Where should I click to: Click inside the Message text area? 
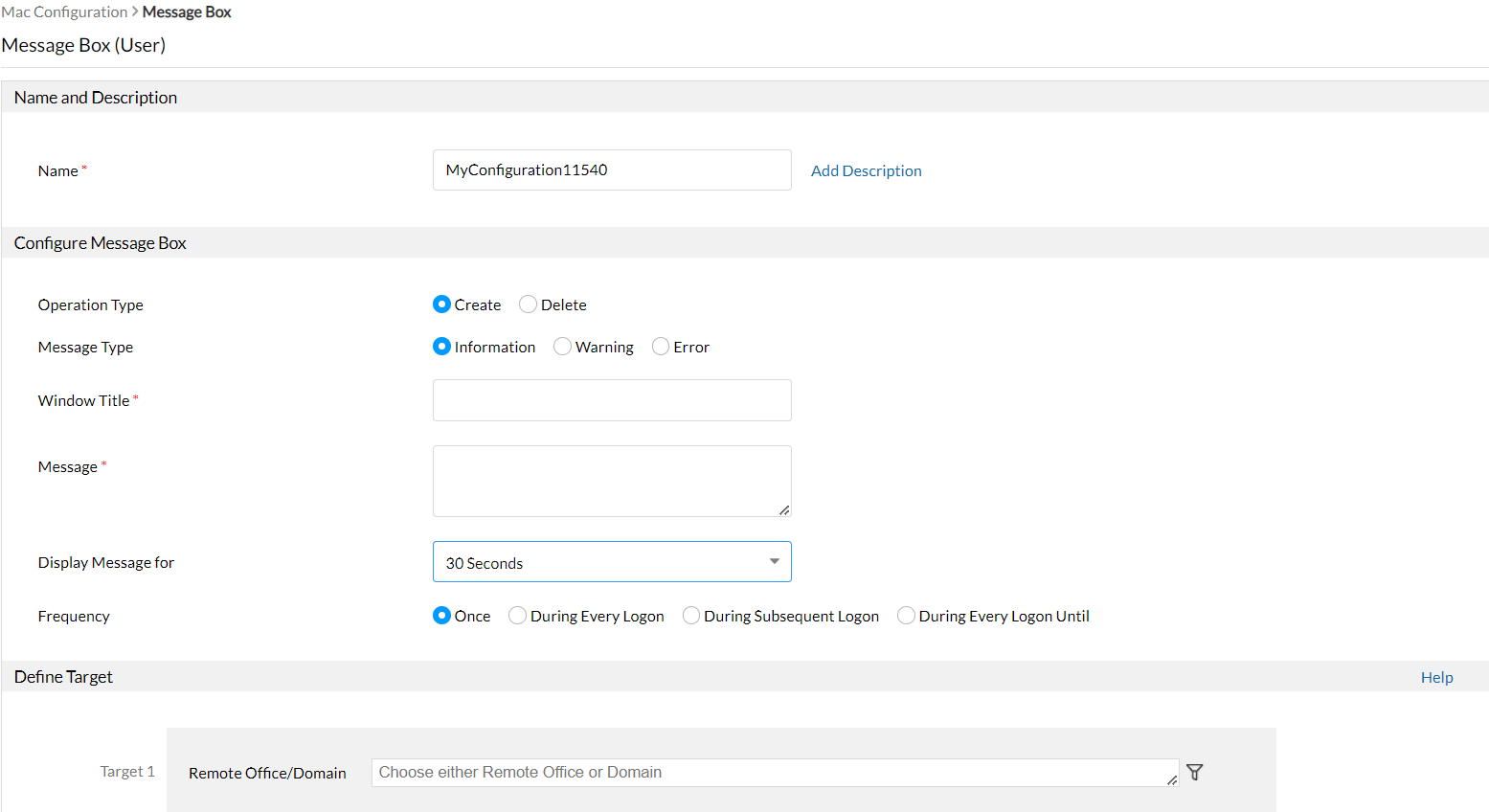pos(612,481)
